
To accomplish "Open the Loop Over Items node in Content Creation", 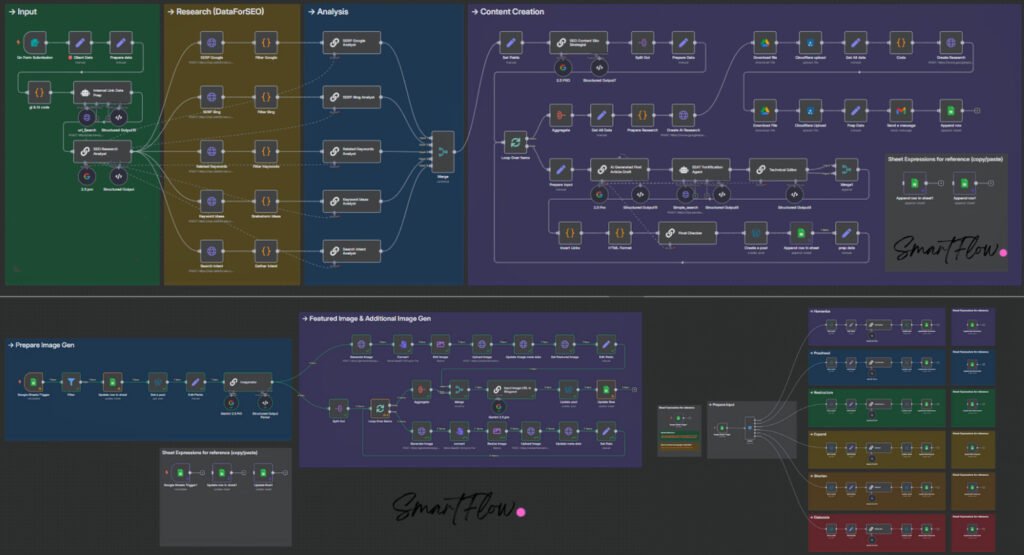I will click(514, 141).
